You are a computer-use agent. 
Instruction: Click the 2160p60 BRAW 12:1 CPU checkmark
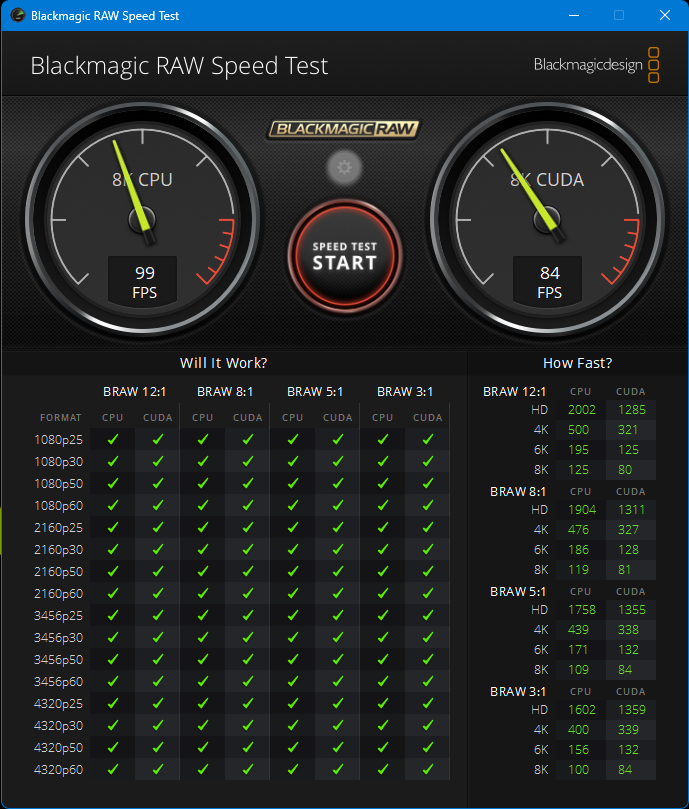pyautogui.click(x=113, y=593)
